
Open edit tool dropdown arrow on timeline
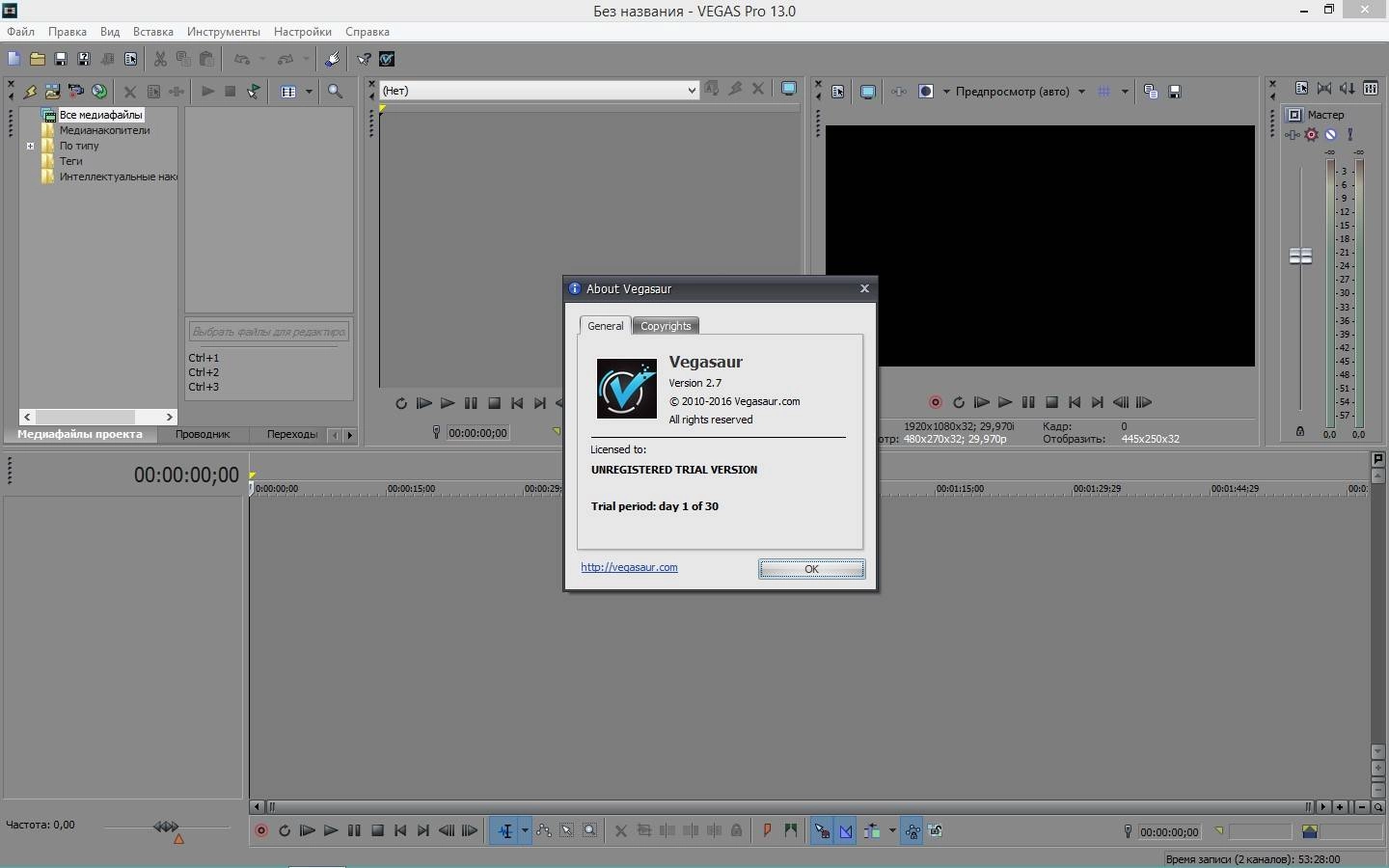525,830
